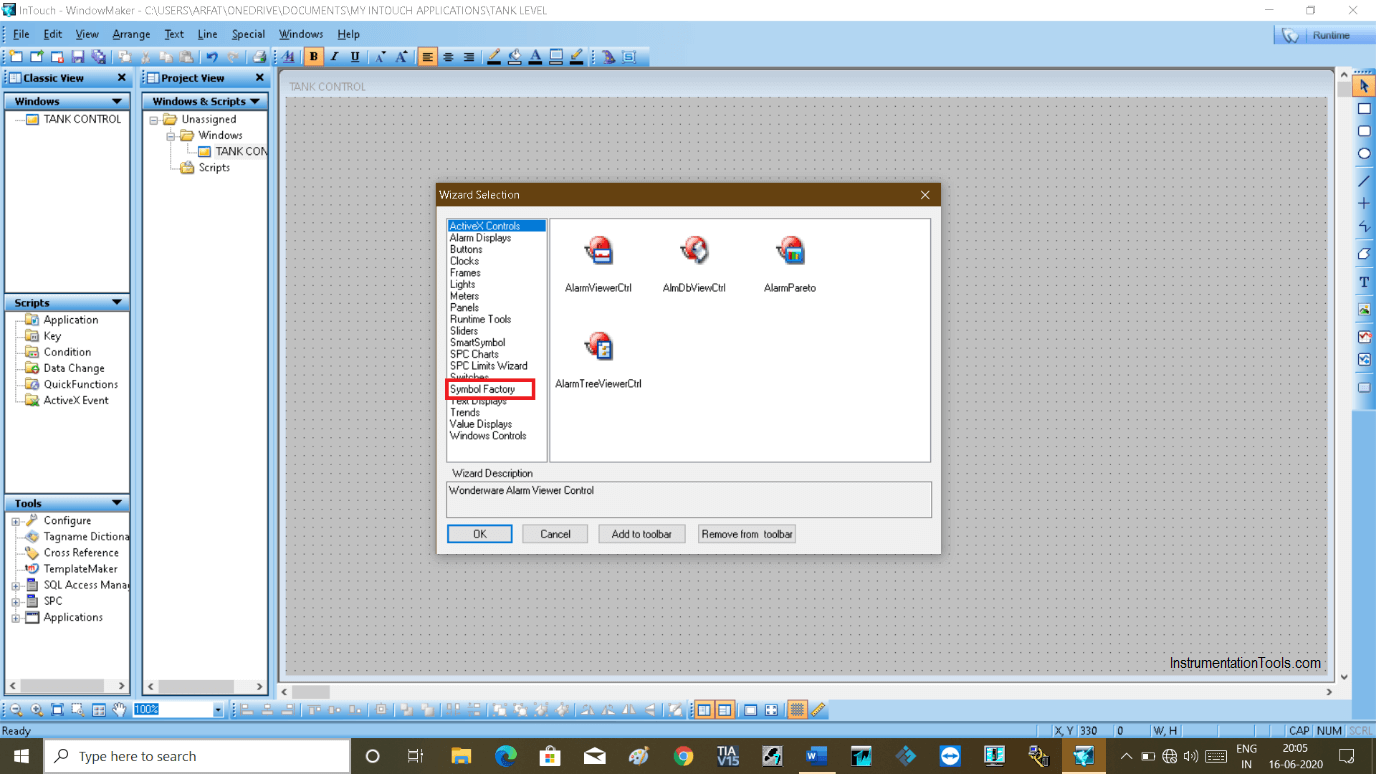The image size is (1376, 774).
Task: Select center text alignment
Action: point(448,57)
